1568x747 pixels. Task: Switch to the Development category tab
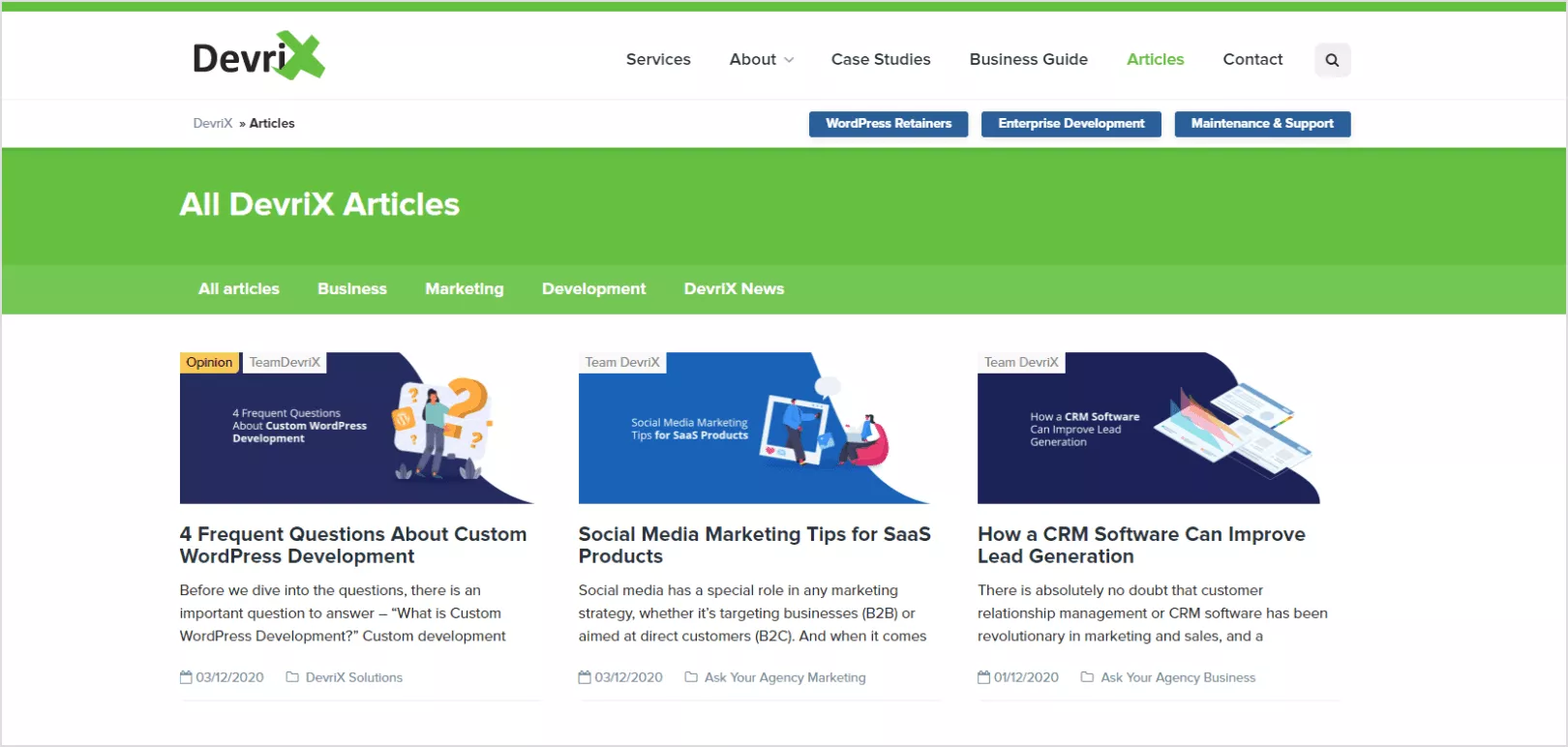(x=593, y=288)
